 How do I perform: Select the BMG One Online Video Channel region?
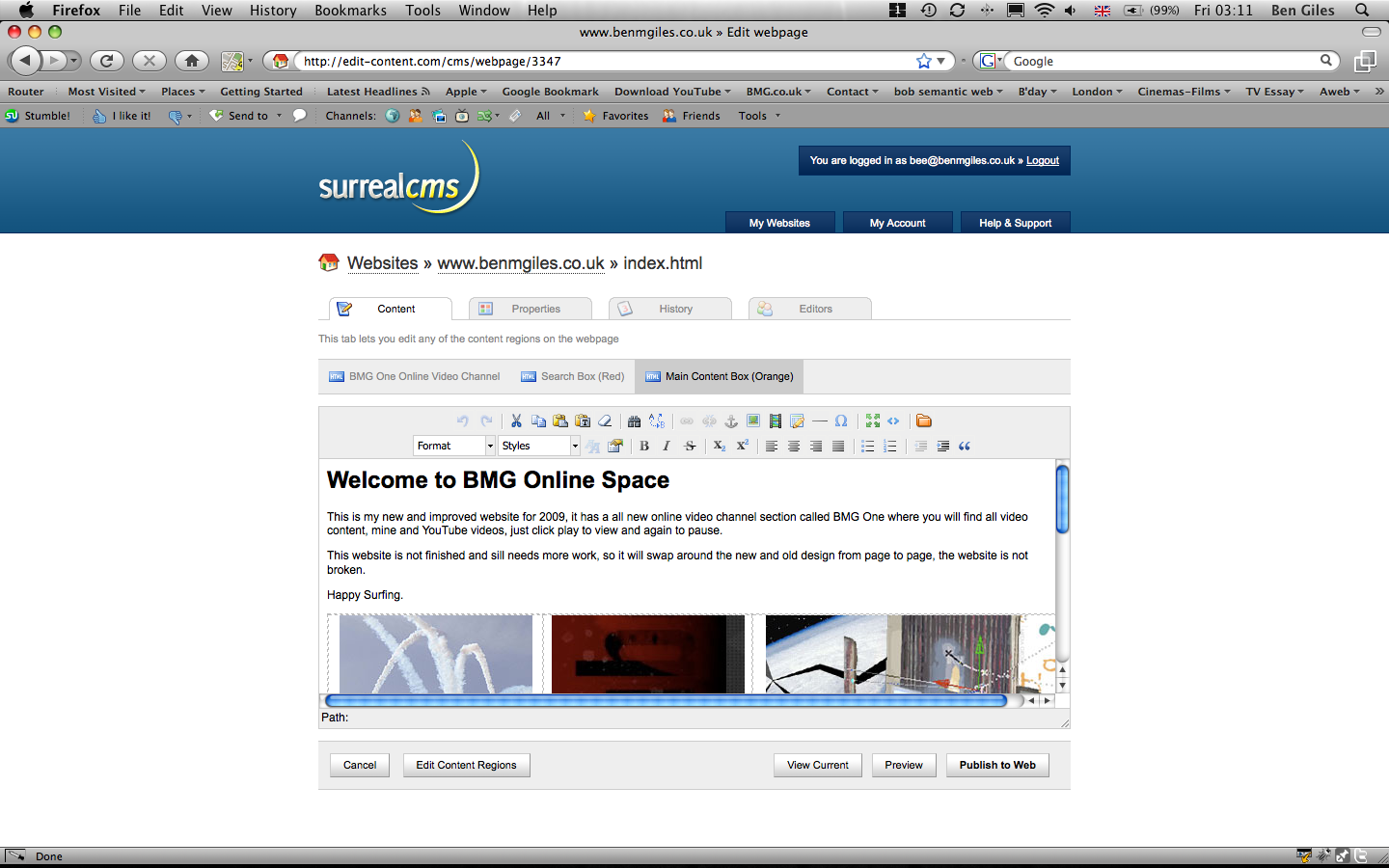pyautogui.click(x=415, y=376)
